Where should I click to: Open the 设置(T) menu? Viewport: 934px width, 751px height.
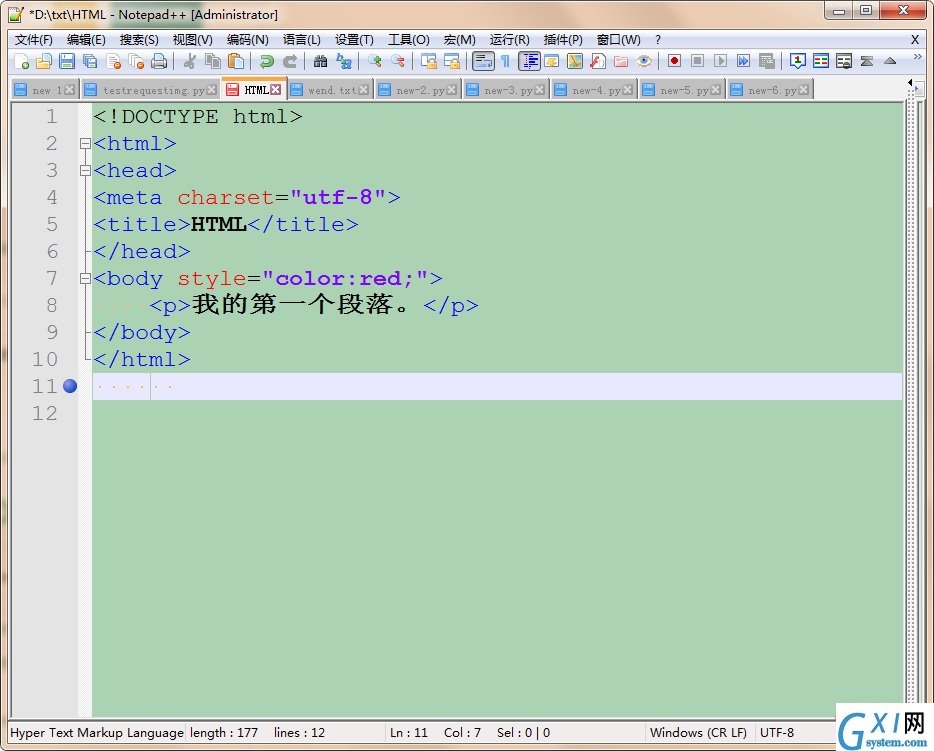pyautogui.click(x=354, y=40)
